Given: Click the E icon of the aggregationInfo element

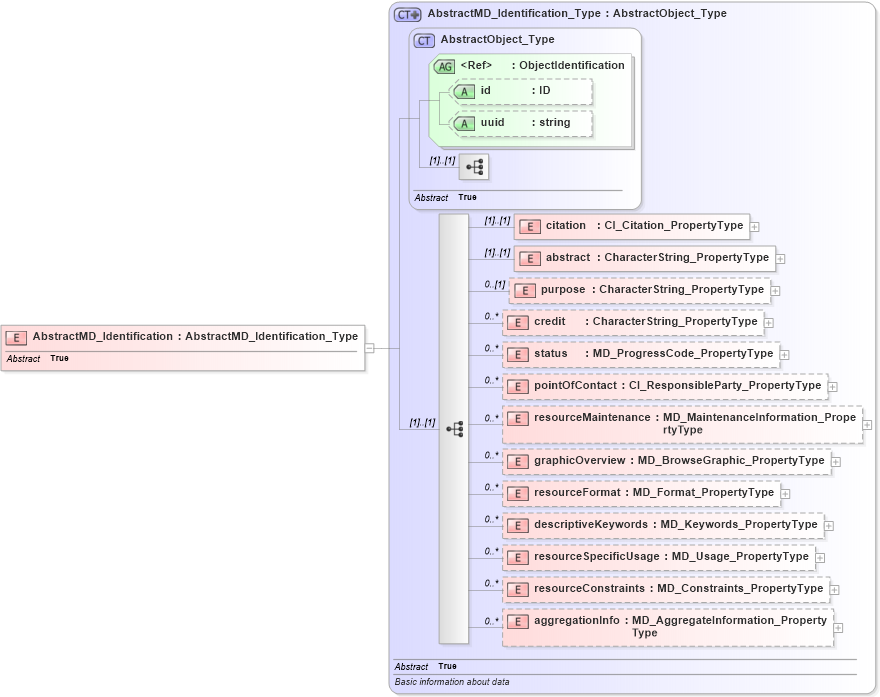Looking at the screenshot, I should point(518,621).
